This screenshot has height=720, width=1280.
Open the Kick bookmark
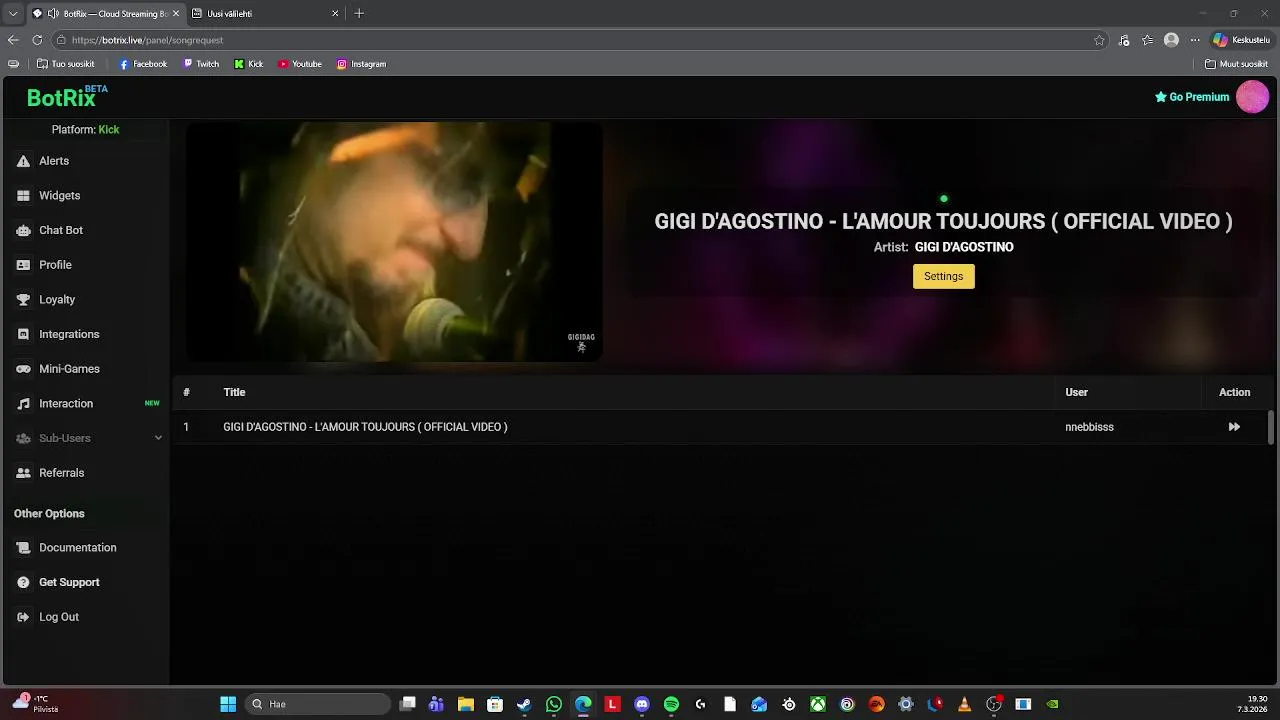pos(249,64)
